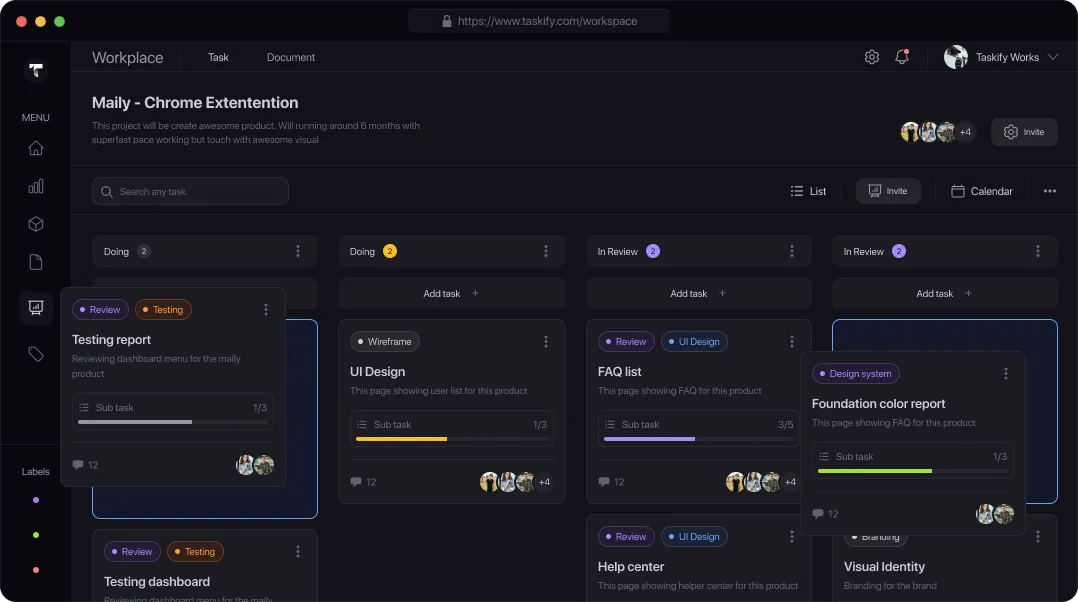1078x602 pixels.
Task: Open comments on UI Design card
Action: (x=363, y=482)
